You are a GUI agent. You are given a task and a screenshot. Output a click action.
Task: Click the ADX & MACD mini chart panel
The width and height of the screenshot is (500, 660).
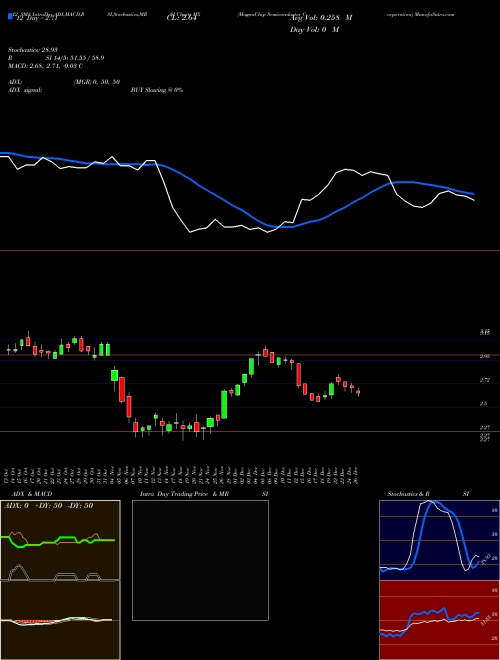coord(60,580)
